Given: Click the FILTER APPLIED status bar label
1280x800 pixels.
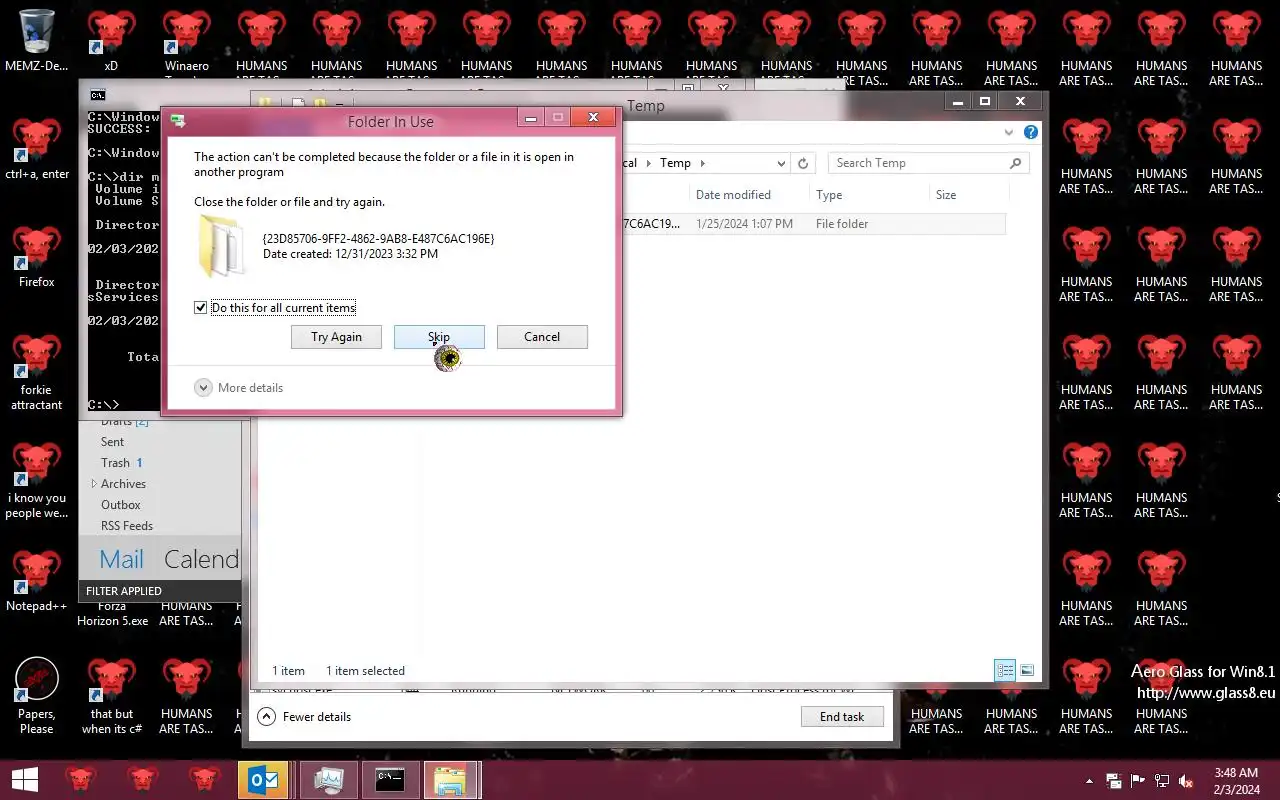Looking at the screenshot, I should pyautogui.click(x=123, y=591).
